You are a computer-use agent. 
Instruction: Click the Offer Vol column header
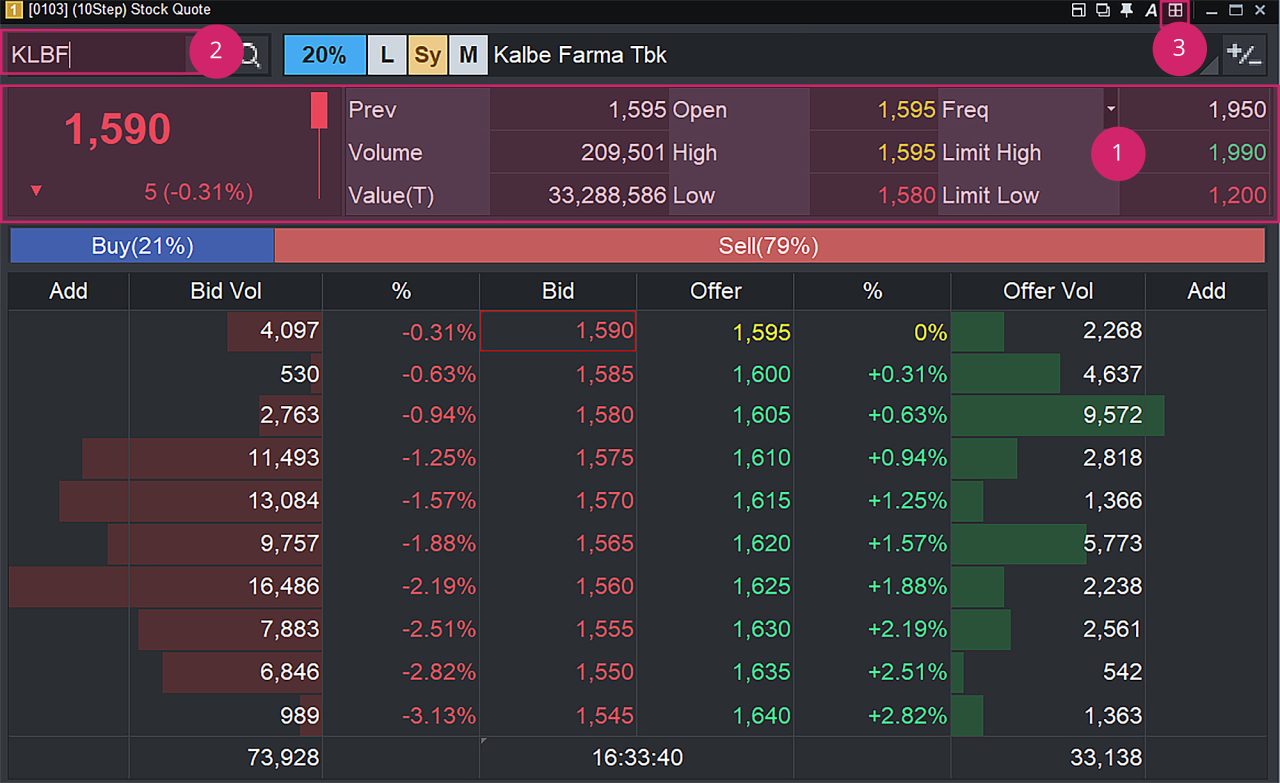click(x=1048, y=291)
